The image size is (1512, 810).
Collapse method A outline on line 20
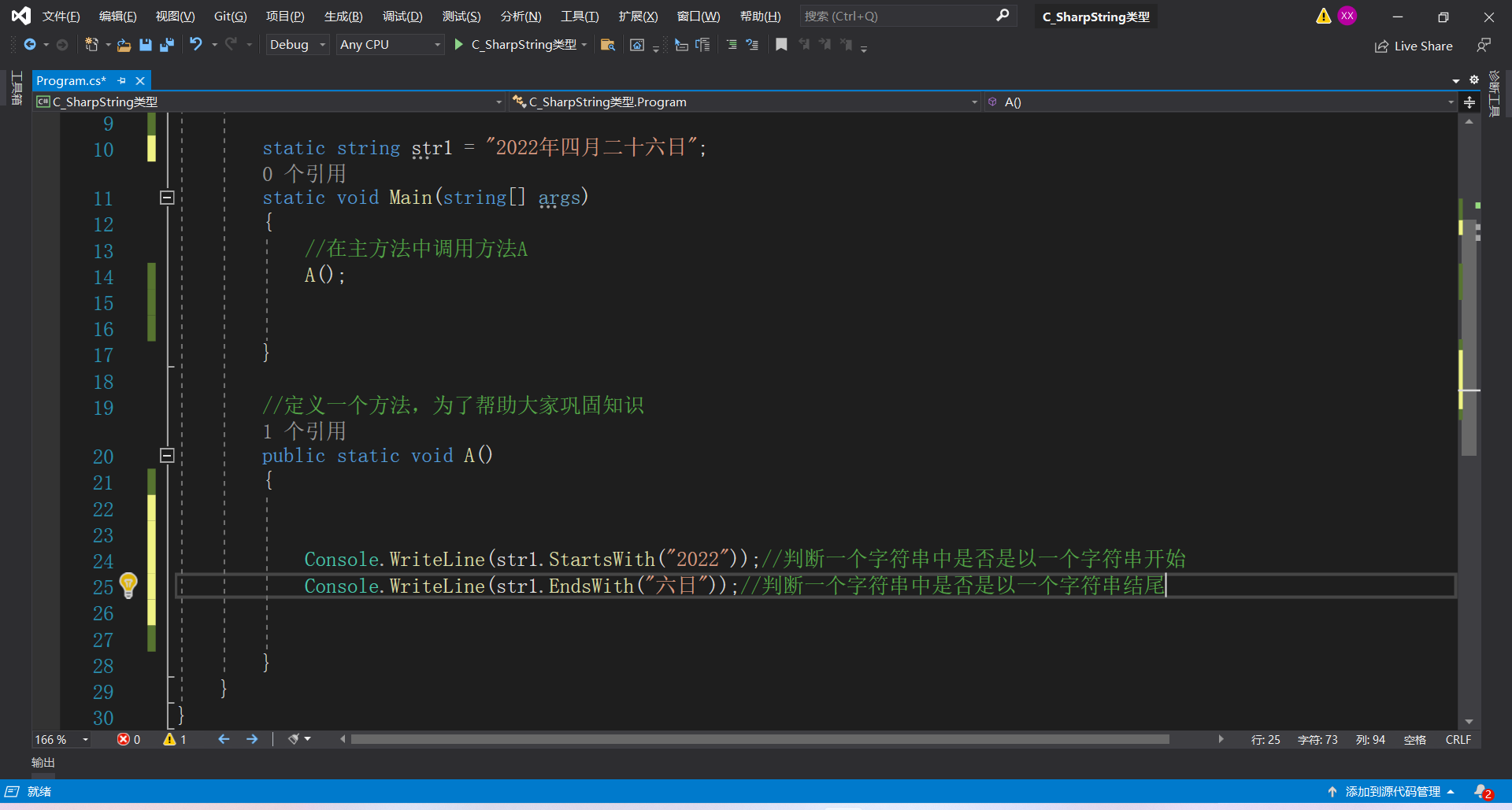[x=167, y=455]
